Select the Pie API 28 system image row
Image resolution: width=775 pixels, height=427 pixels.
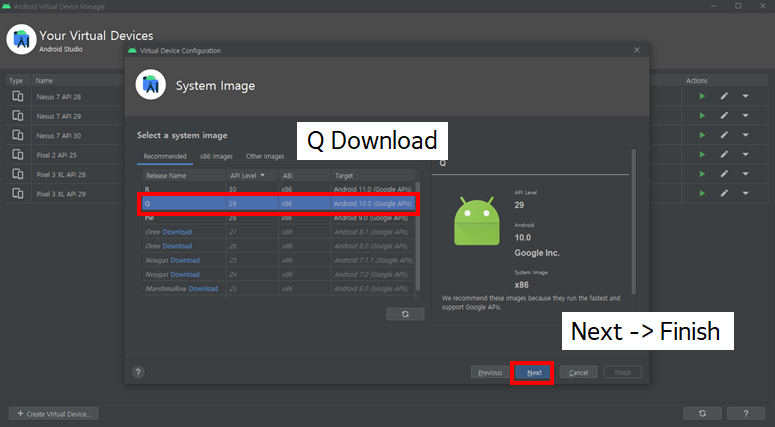(x=279, y=218)
